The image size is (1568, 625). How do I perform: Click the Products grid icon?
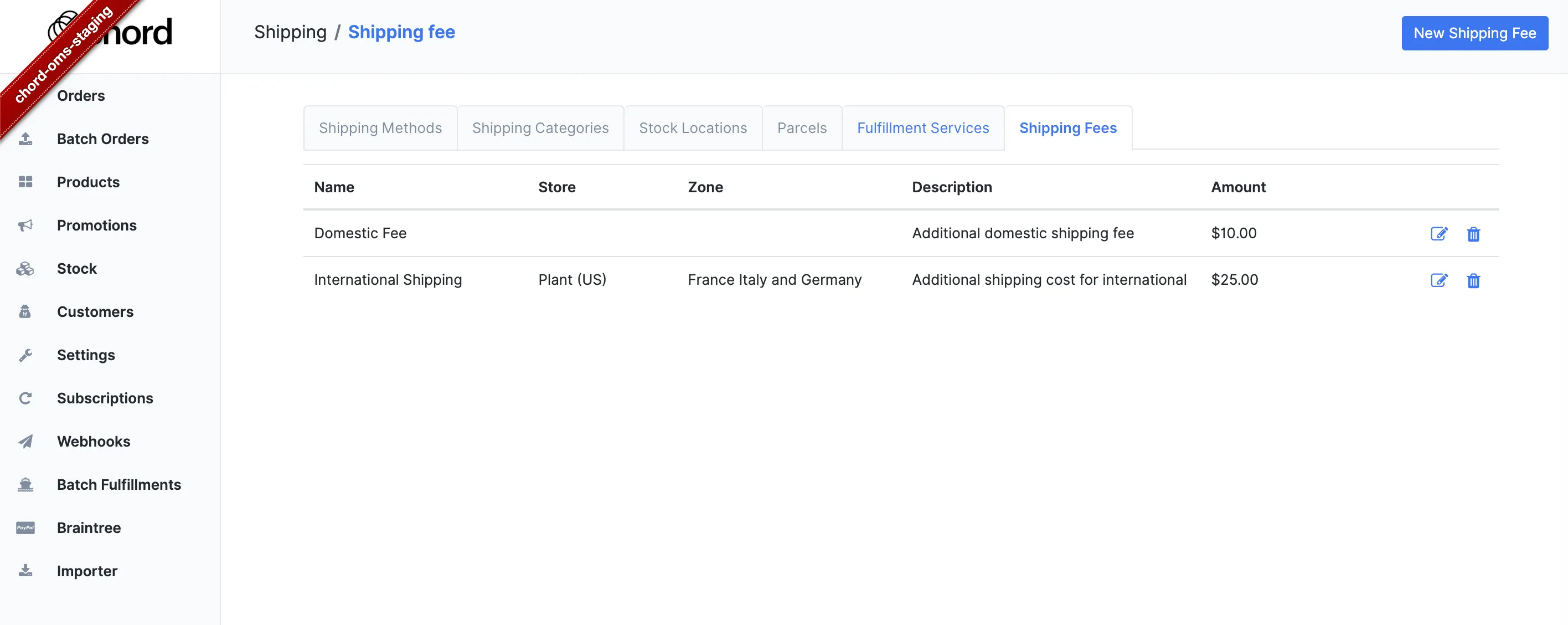(25, 182)
